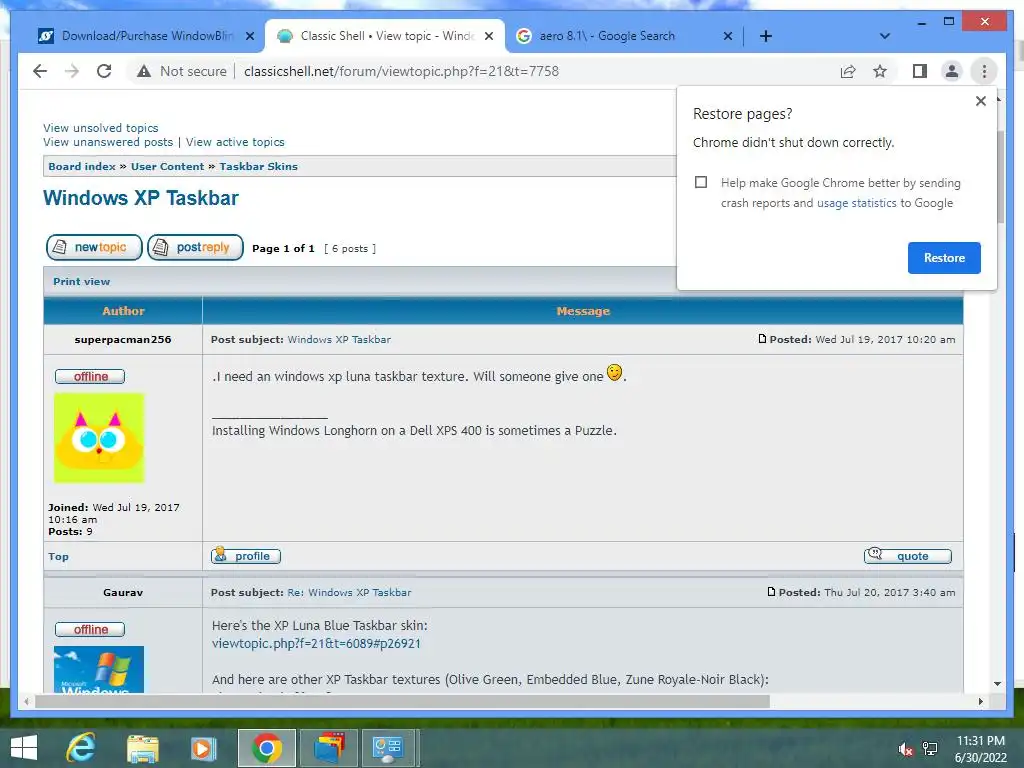1024x768 pixels.
Task: Close the Classic Shell tab
Action: pyautogui.click(x=488, y=36)
